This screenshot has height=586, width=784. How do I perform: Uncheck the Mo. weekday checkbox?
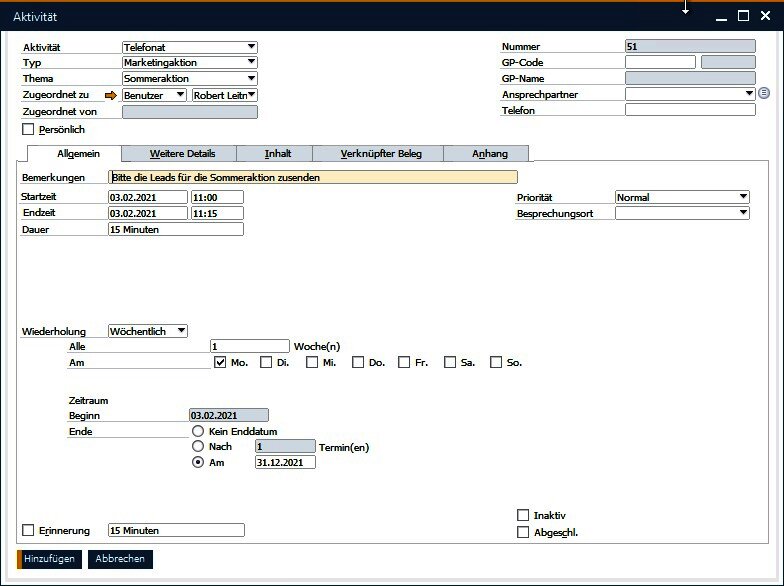tap(220, 363)
